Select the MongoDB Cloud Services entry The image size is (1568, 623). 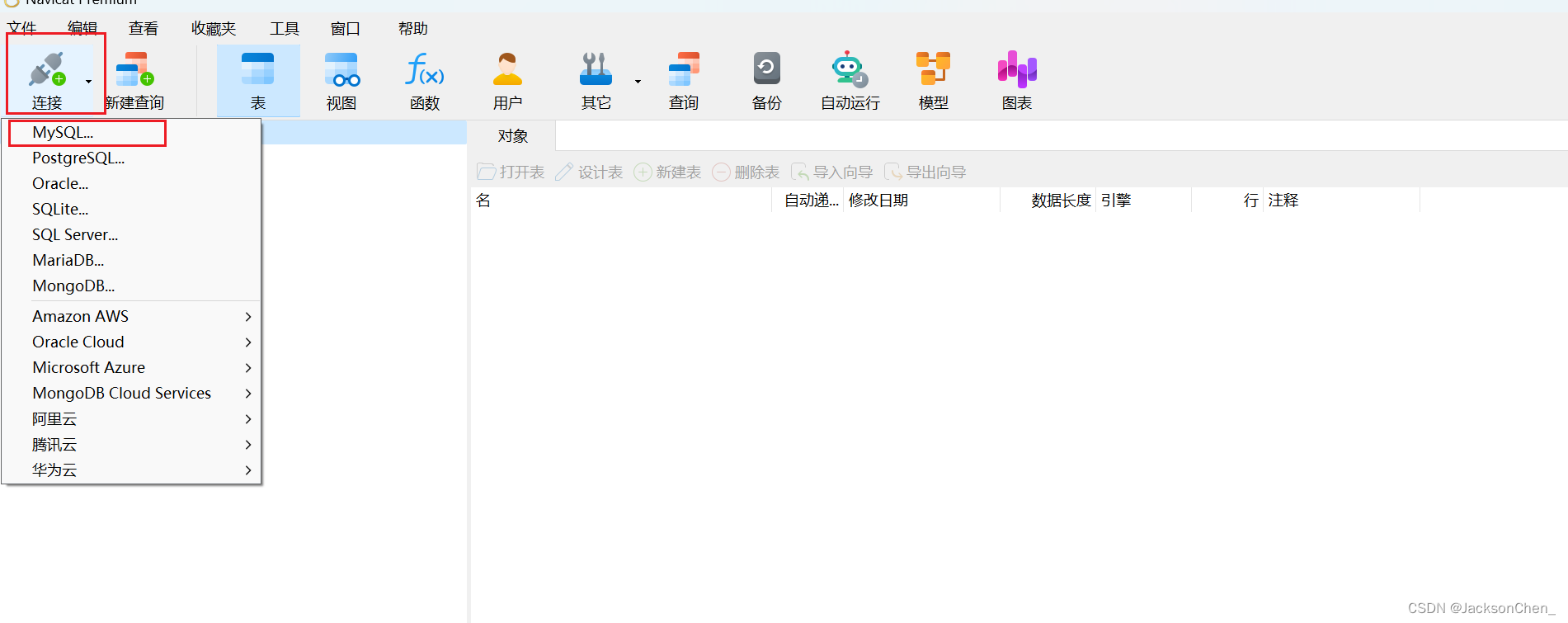pyautogui.click(x=132, y=394)
